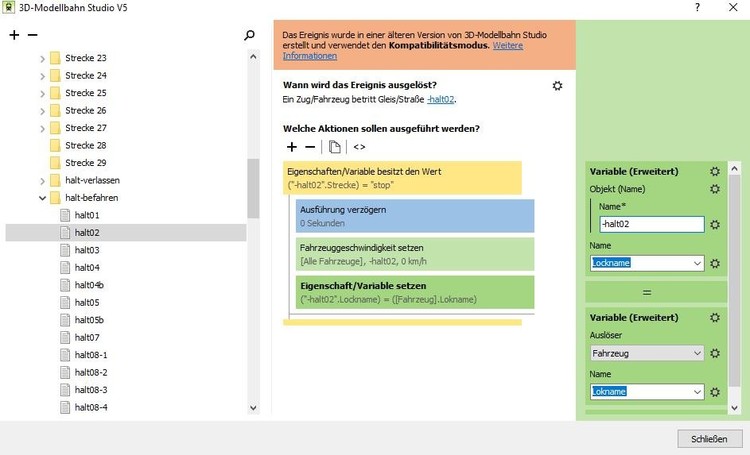Open script code view with <> icon
The height and width of the screenshot is (455, 750).
(x=359, y=147)
